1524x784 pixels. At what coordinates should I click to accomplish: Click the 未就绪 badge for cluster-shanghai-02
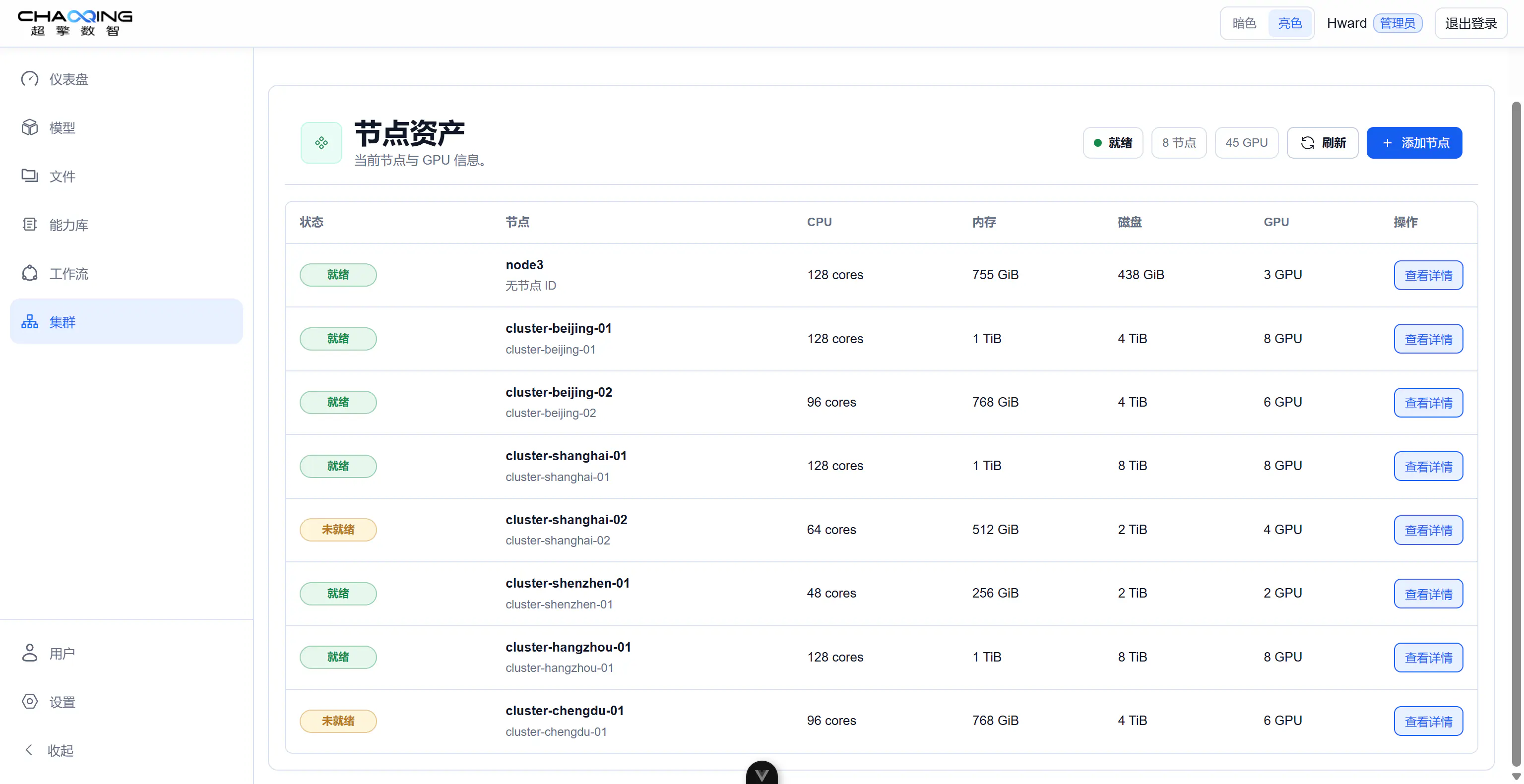(338, 530)
